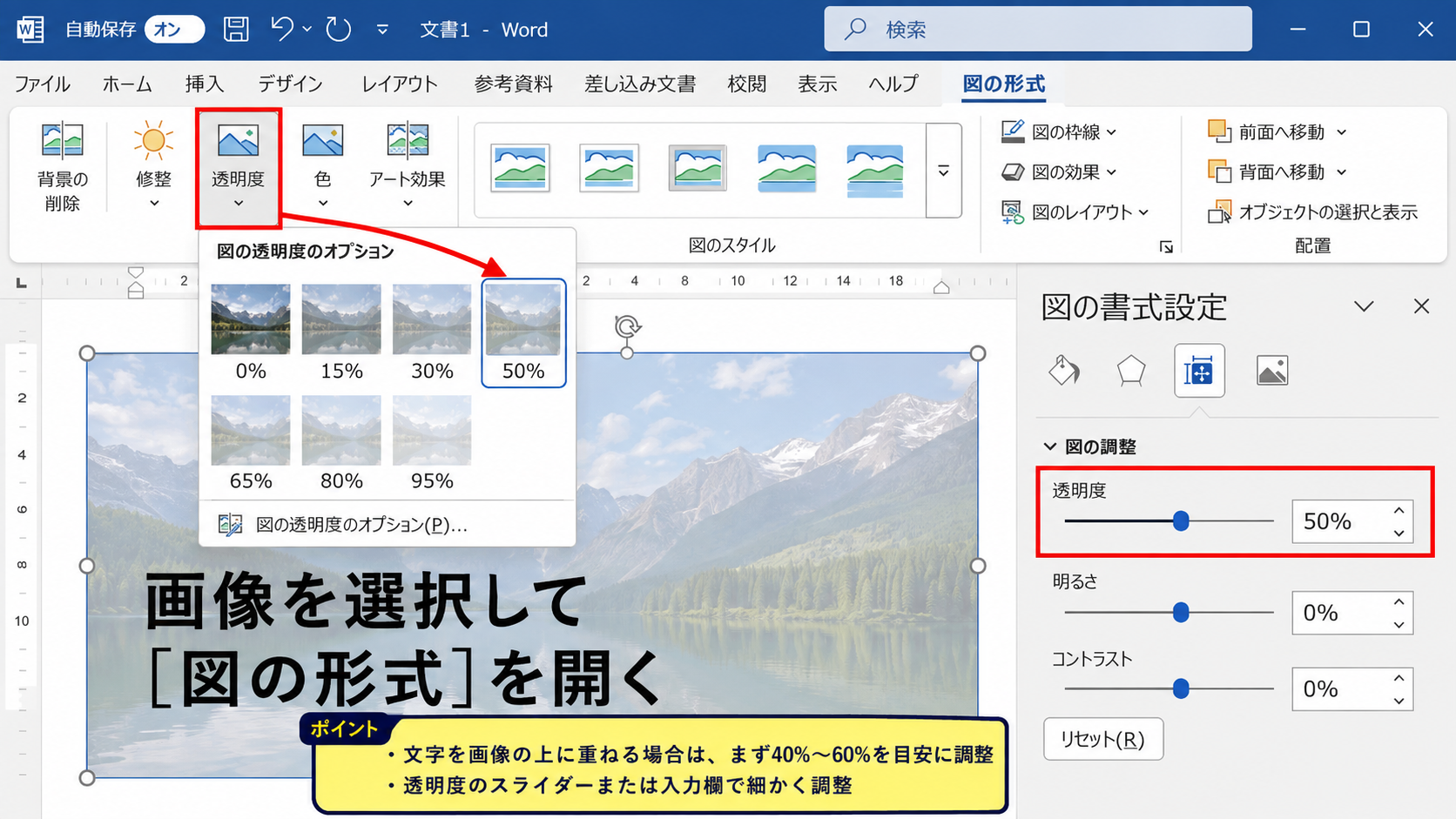This screenshot has height=819, width=1456.
Task: Open the 修整 corrections tool
Action: click(x=153, y=165)
